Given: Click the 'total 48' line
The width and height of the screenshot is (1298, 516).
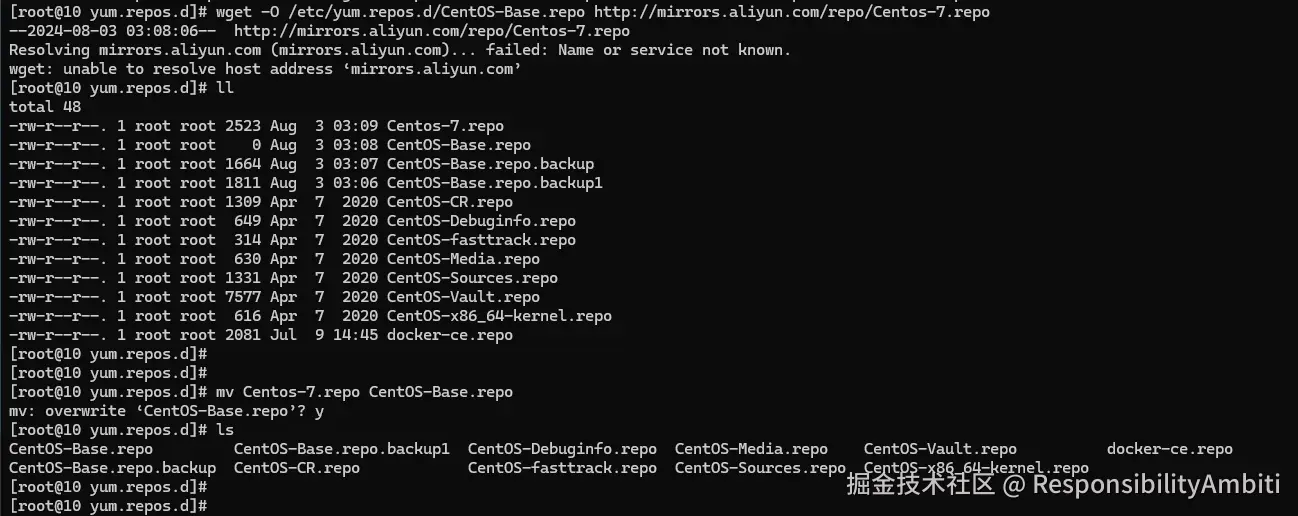Looking at the screenshot, I should [x=45, y=107].
